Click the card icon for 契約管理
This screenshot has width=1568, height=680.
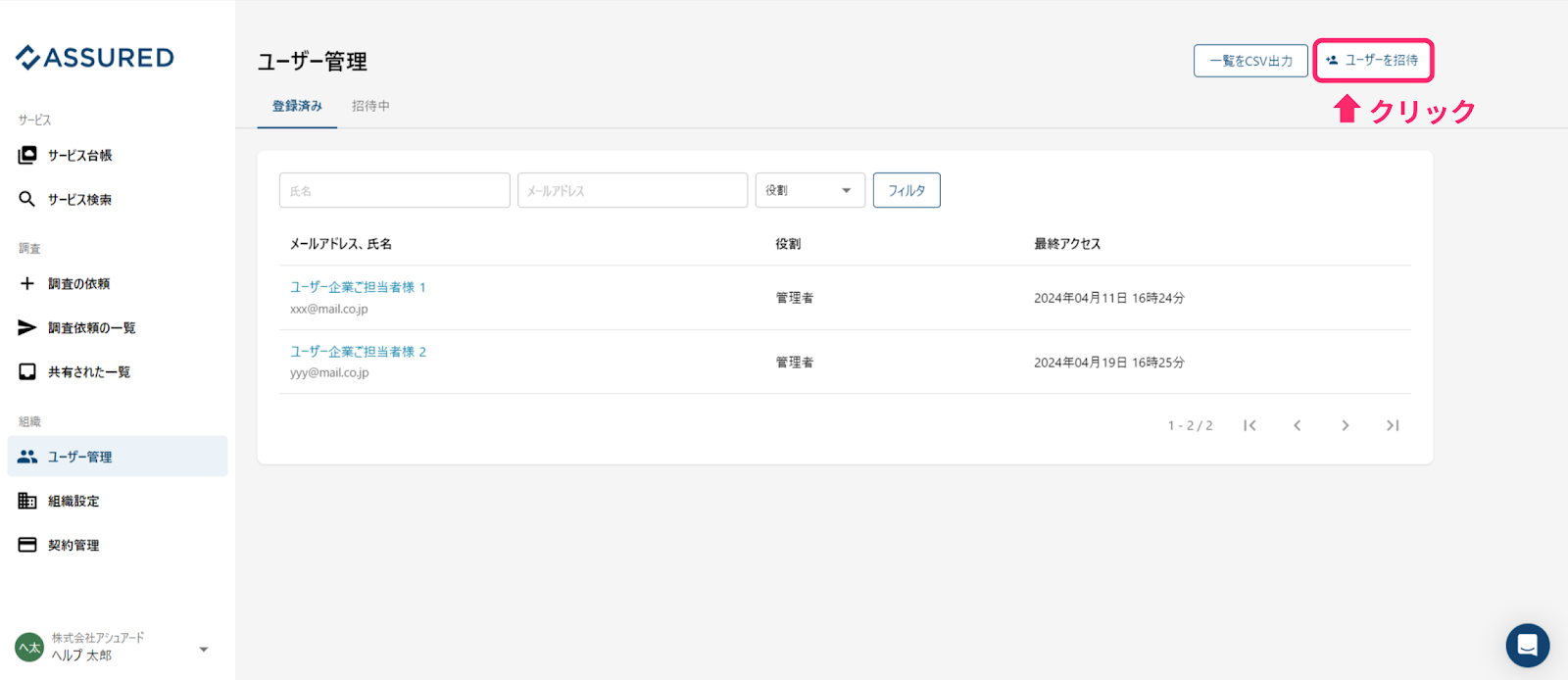pos(27,545)
